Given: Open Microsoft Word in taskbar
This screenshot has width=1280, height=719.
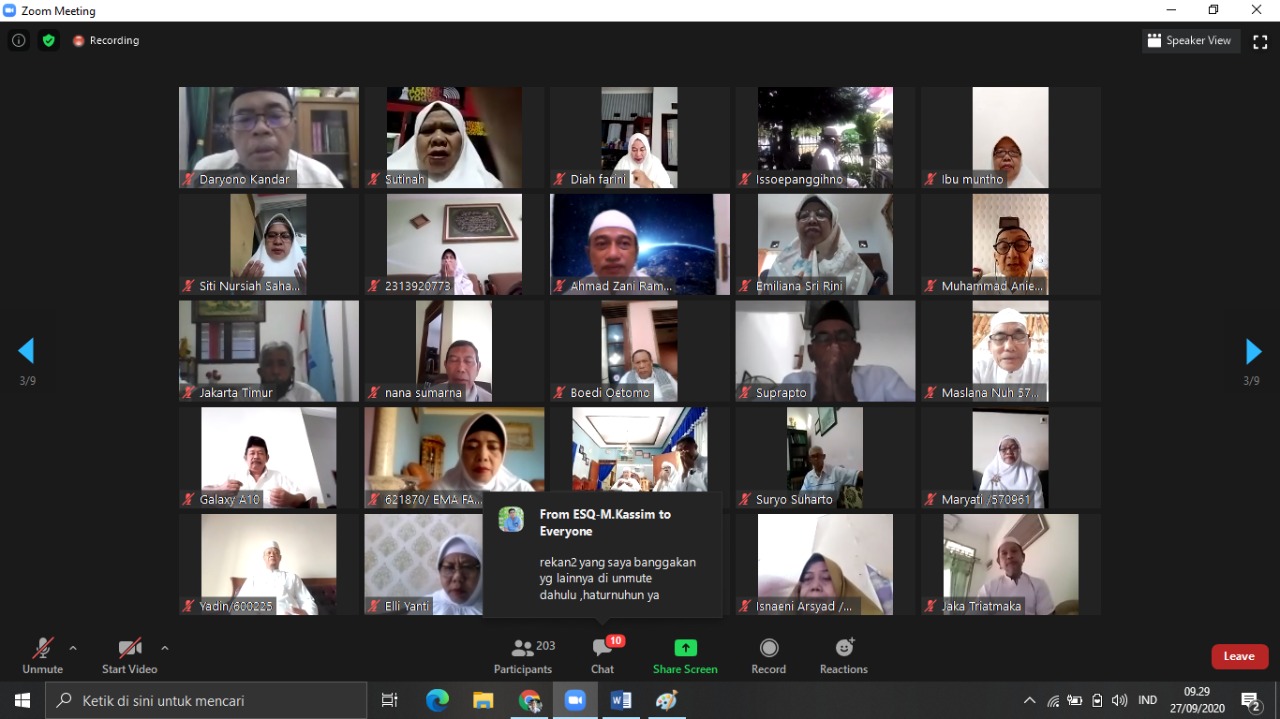Looking at the screenshot, I should point(620,700).
